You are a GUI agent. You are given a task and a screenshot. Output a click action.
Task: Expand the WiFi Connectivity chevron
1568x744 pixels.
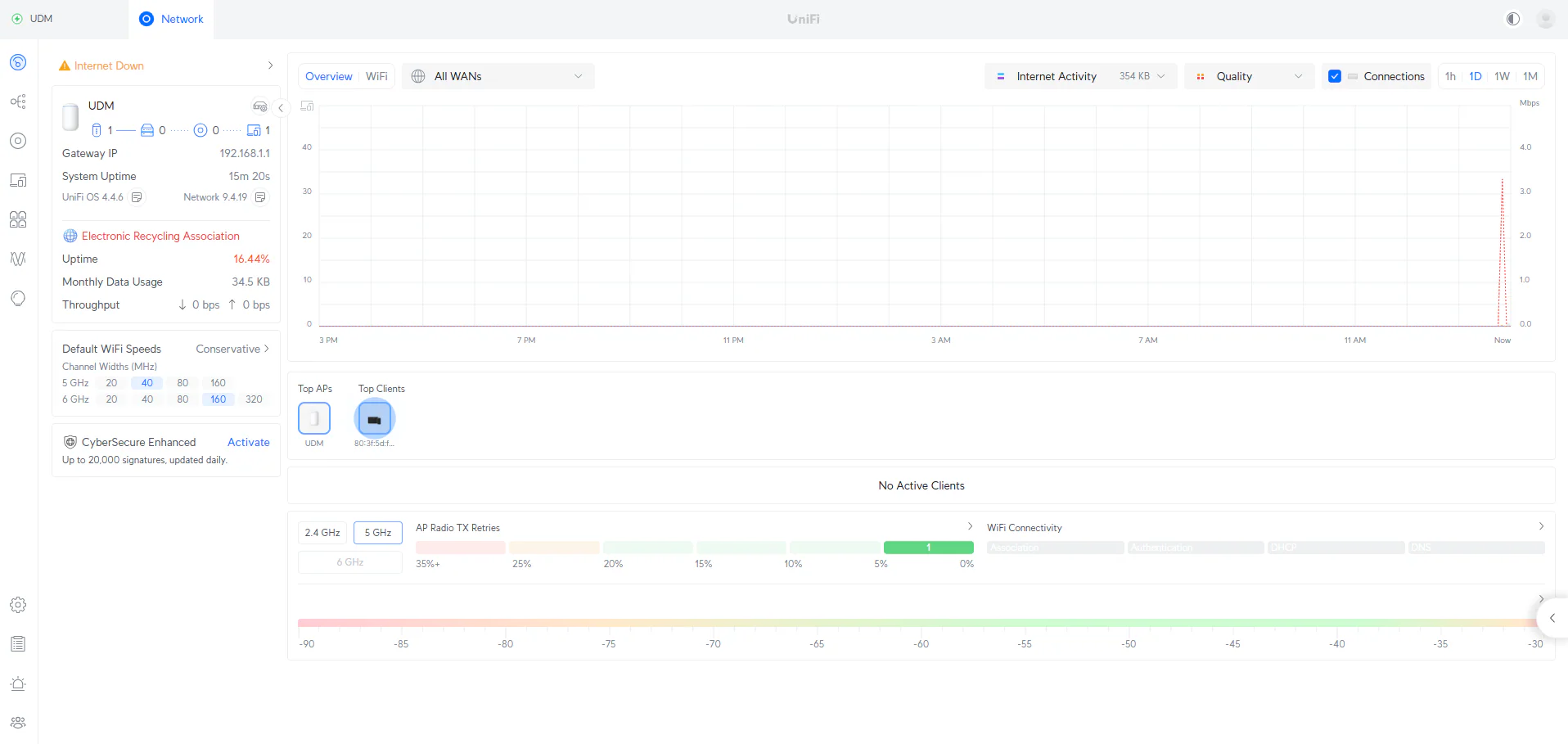1541,526
